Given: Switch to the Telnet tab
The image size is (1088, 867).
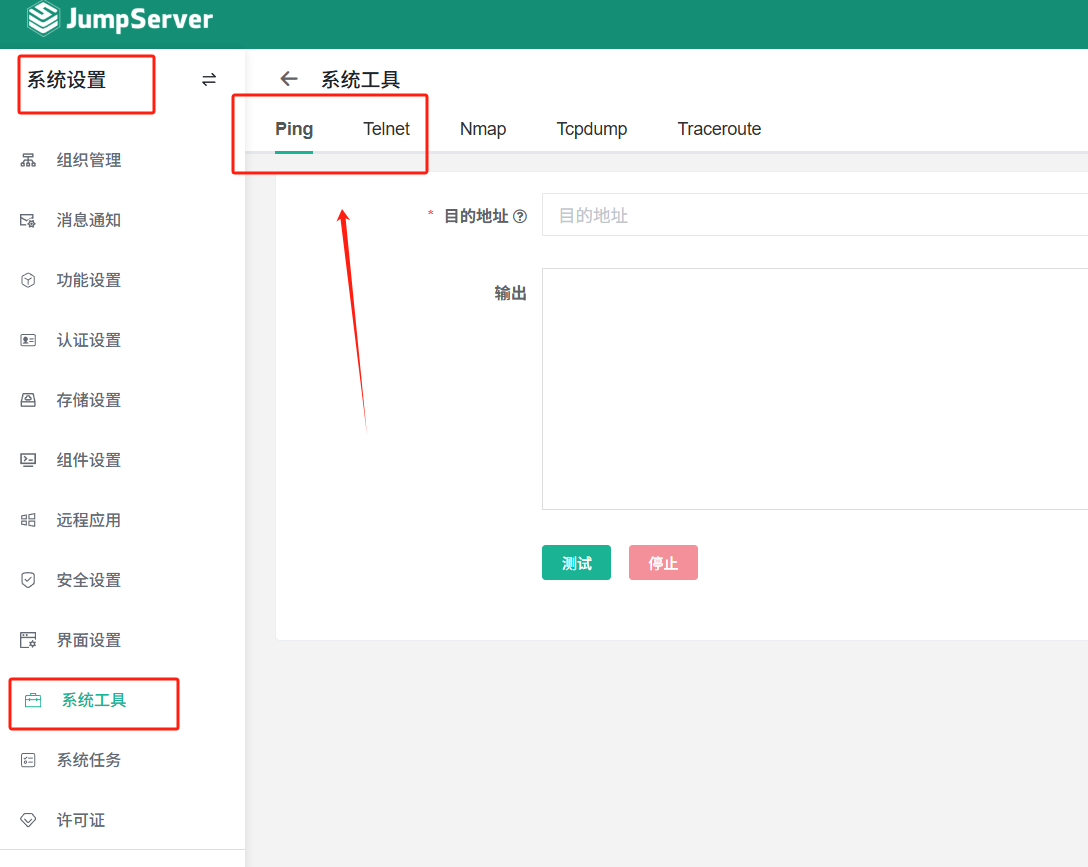Looking at the screenshot, I should (386, 129).
